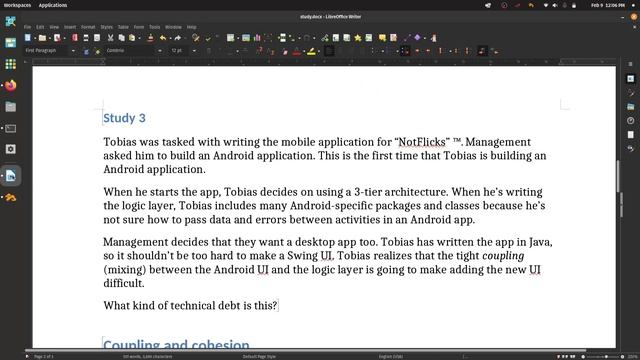The image size is (640, 360).
Task: Click Insert Table icon
Action: pos(231,38)
